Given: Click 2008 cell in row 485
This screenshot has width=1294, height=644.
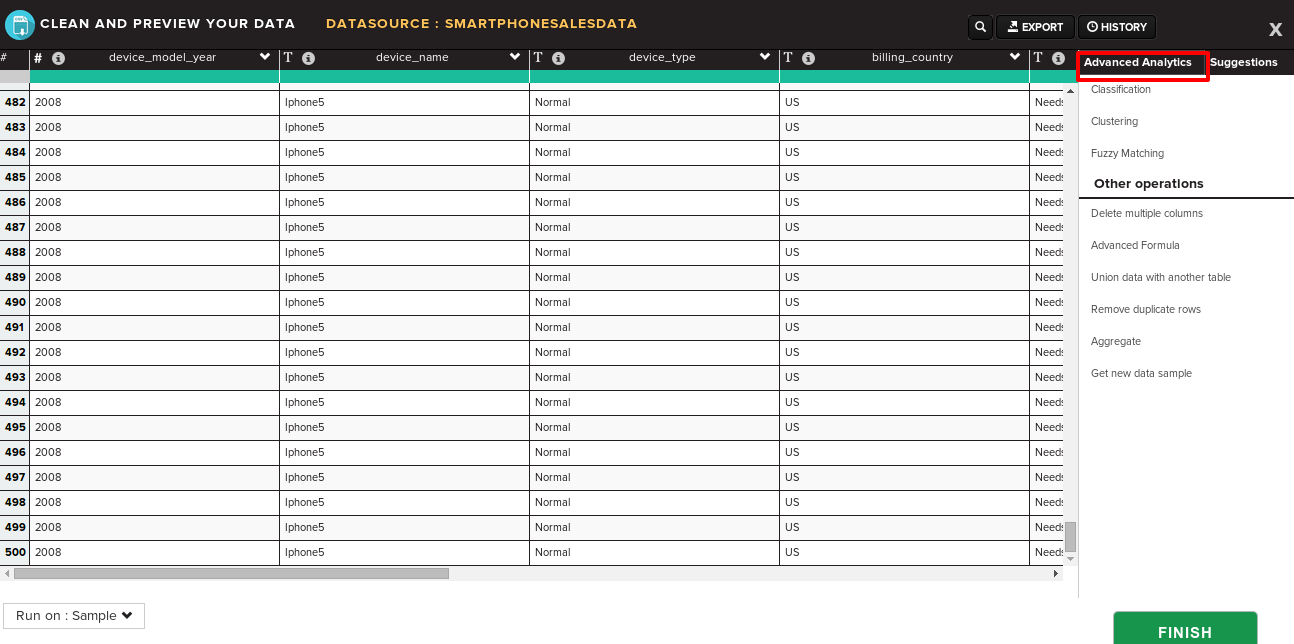Looking at the screenshot, I should point(155,177).
